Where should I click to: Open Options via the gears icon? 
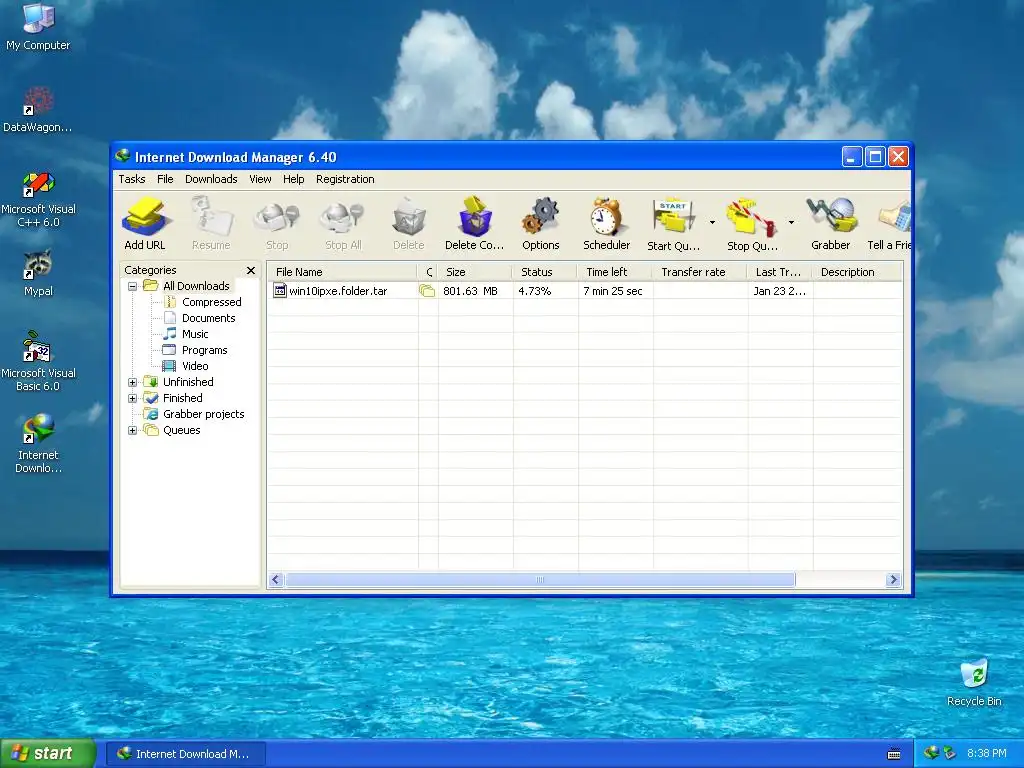coord(541,223)
